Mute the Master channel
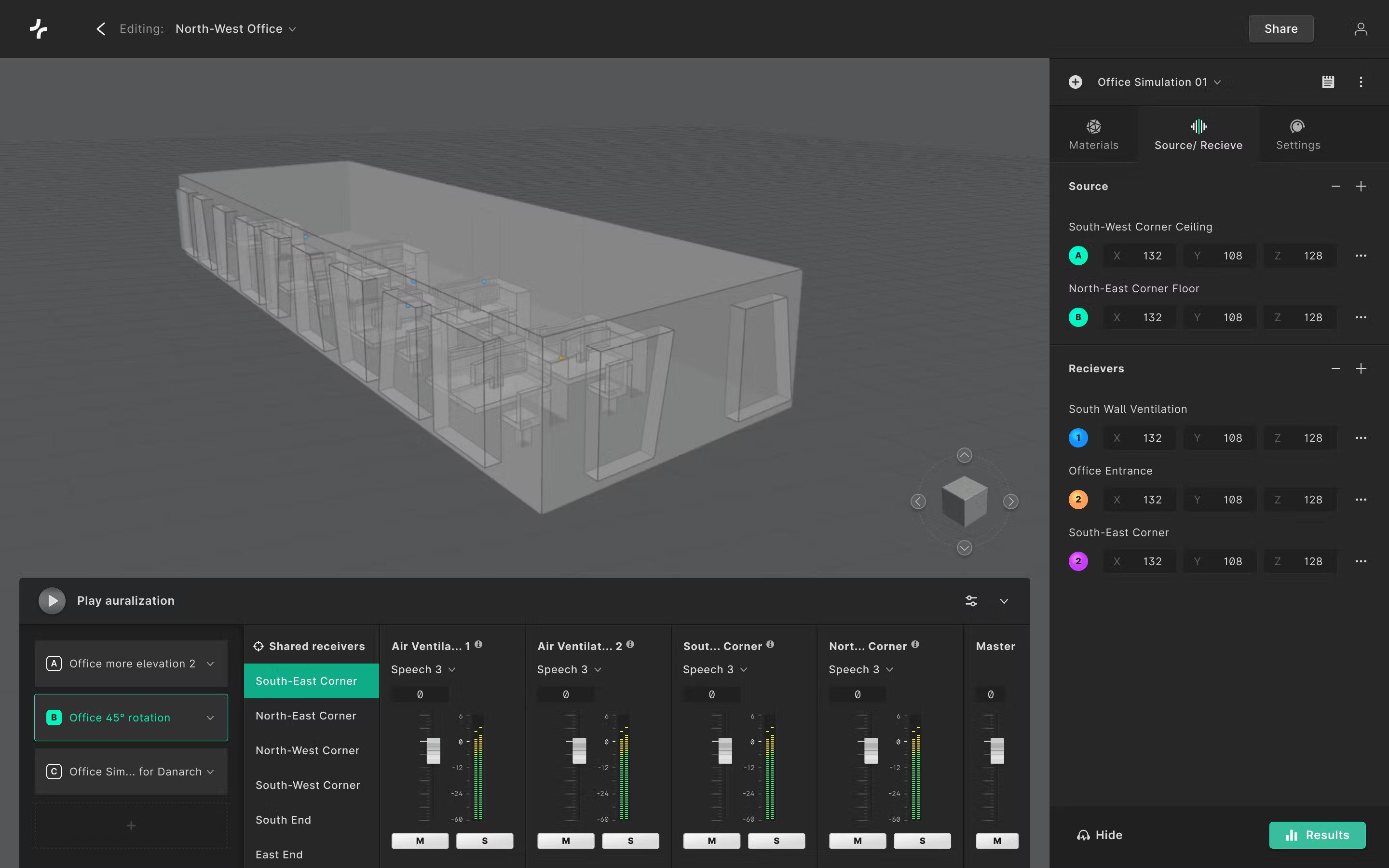Viewport: 1389px width, 868px height. 996,840
